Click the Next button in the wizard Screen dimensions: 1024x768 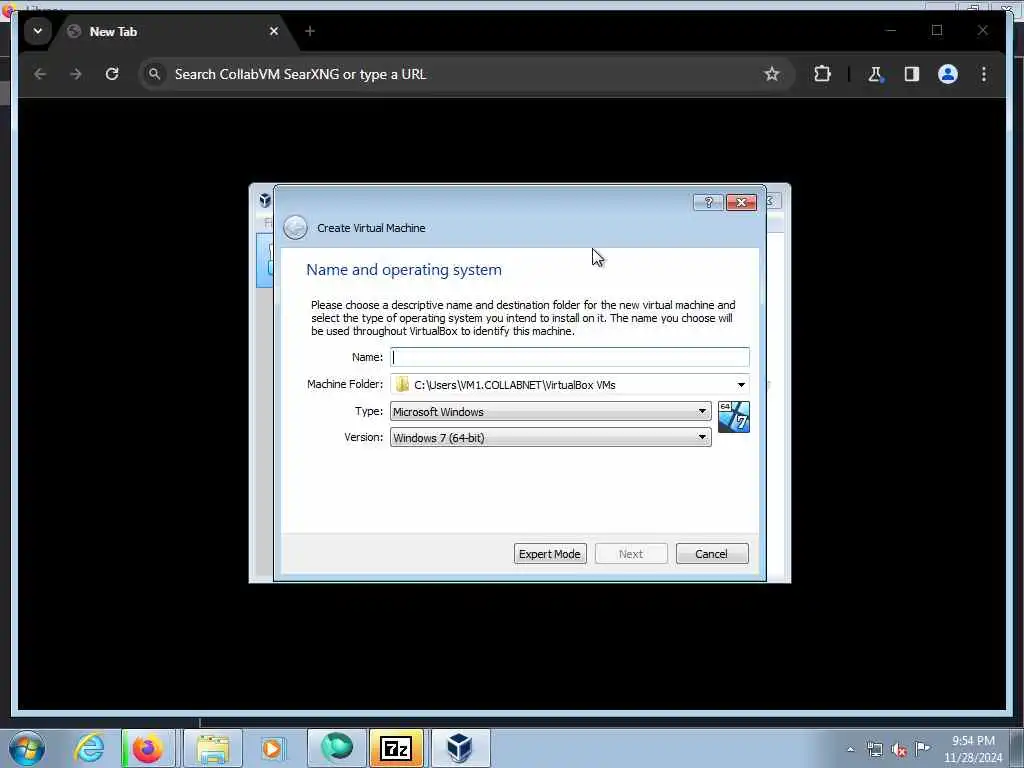click(631, 554)
